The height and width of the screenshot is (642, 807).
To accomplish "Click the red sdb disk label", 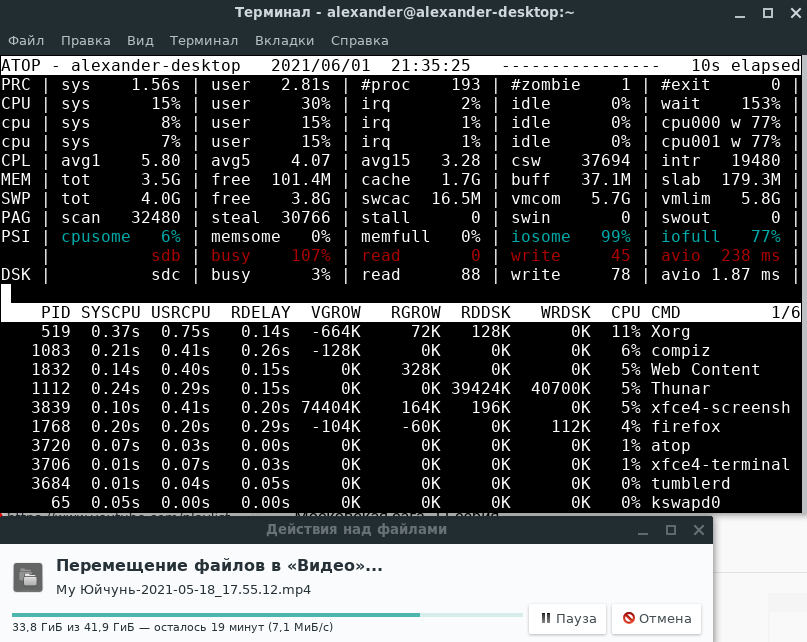I will [166, 256].
